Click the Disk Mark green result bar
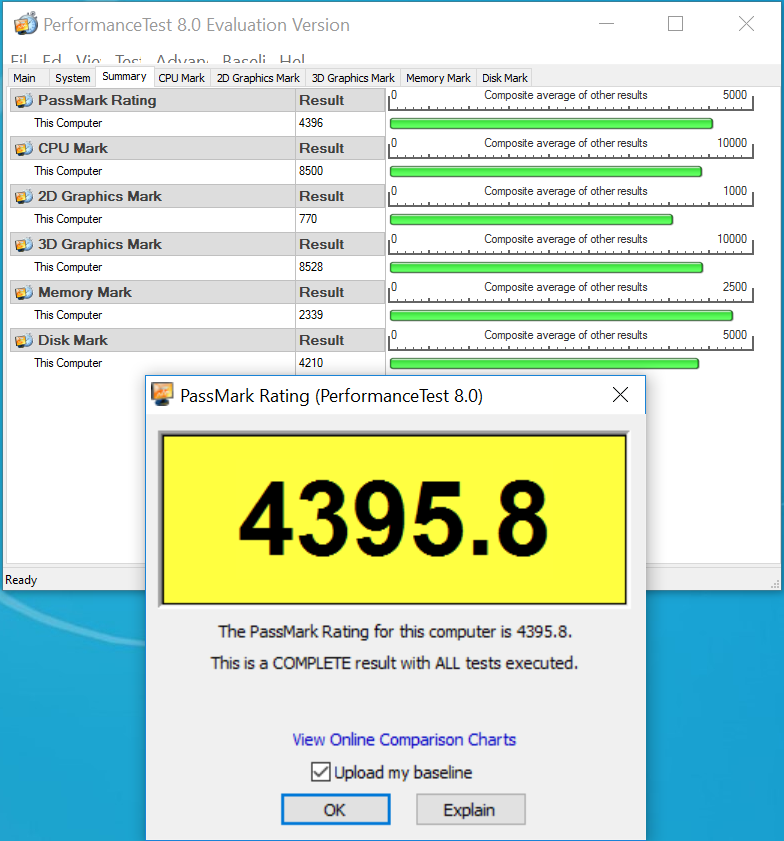784x841 pixels. coord(544,364)
